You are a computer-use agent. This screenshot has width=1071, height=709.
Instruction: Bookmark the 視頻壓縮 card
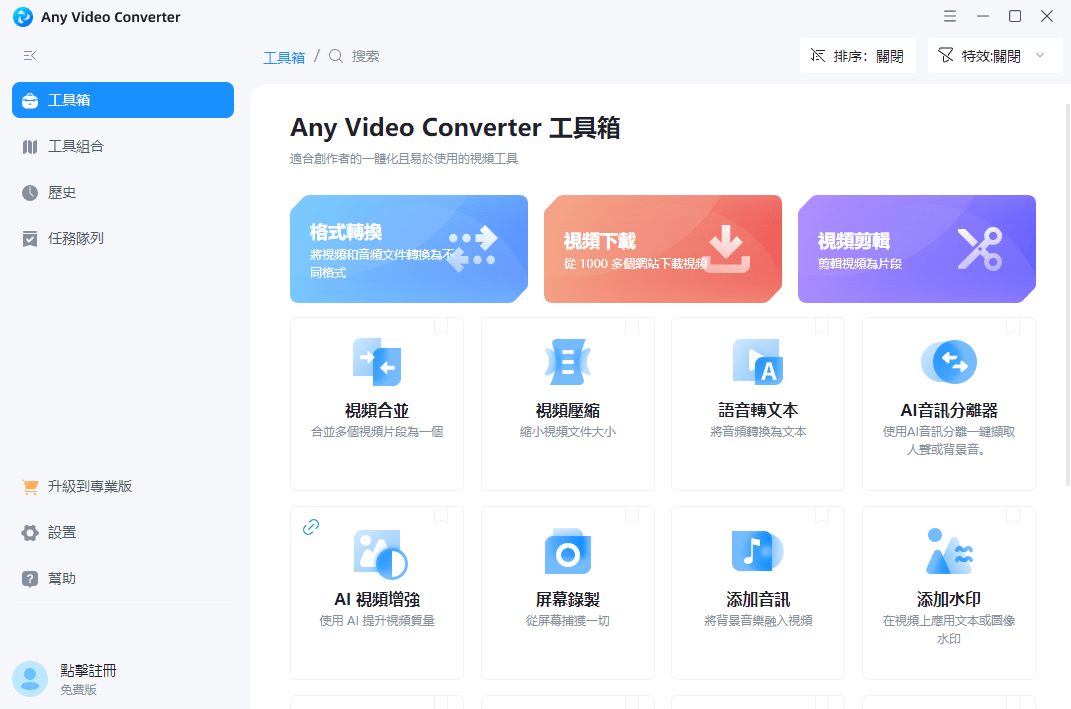[632, 326]
